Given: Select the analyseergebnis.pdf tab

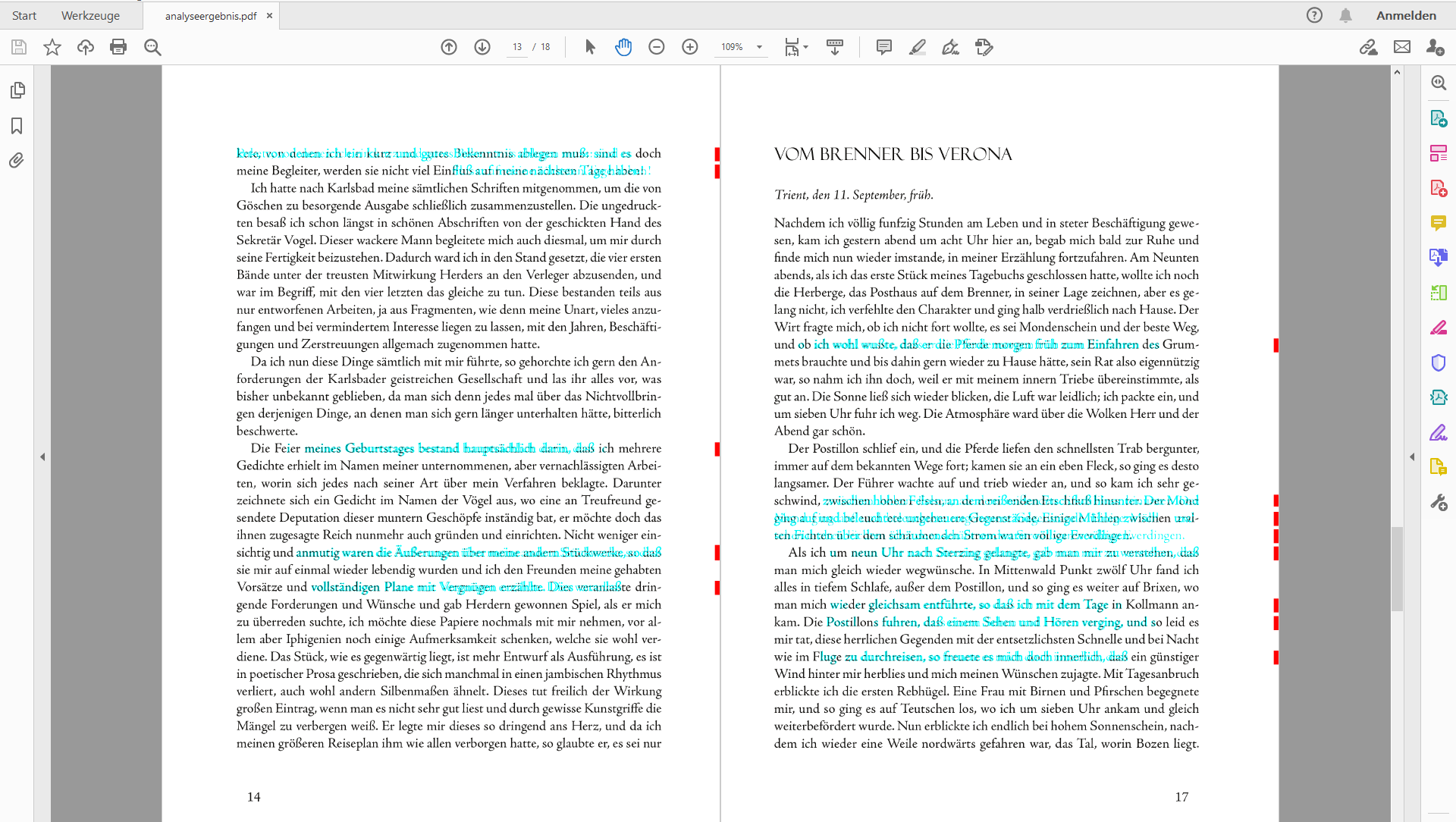Looking at the screenshot, I should [x=211, y=16].
